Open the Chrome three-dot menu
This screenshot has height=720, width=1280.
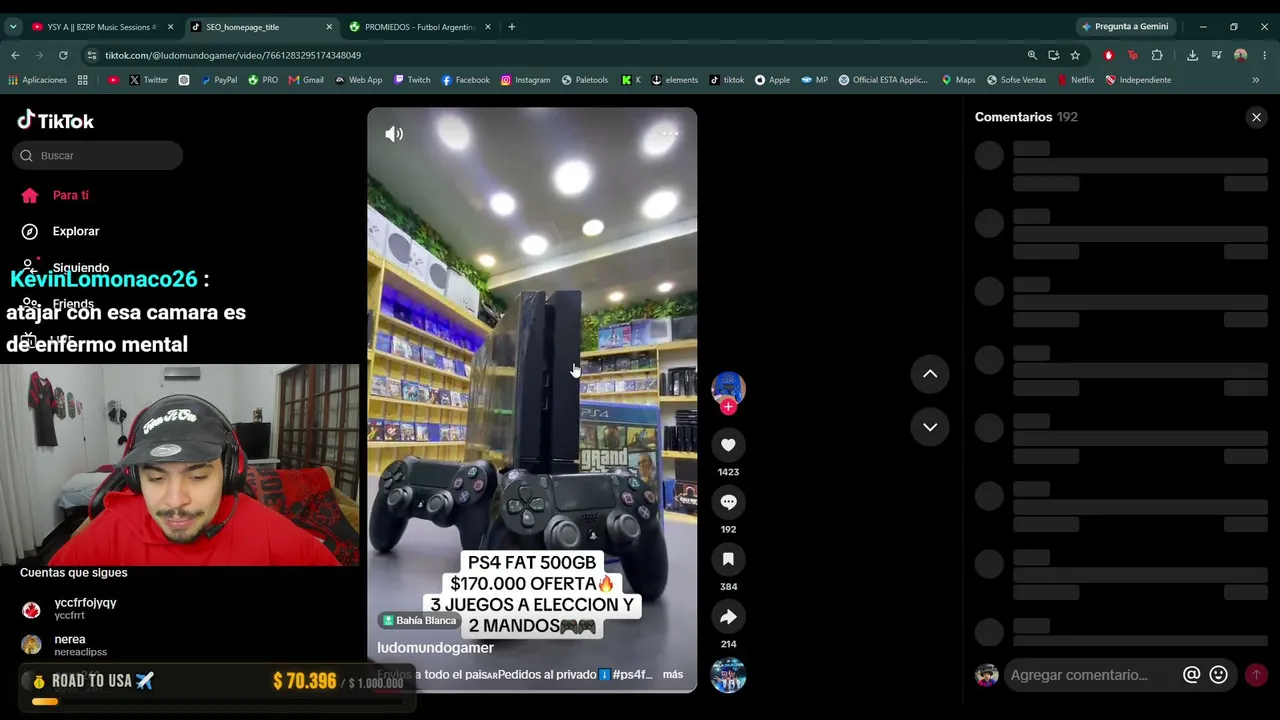(x=1265, y=55)
